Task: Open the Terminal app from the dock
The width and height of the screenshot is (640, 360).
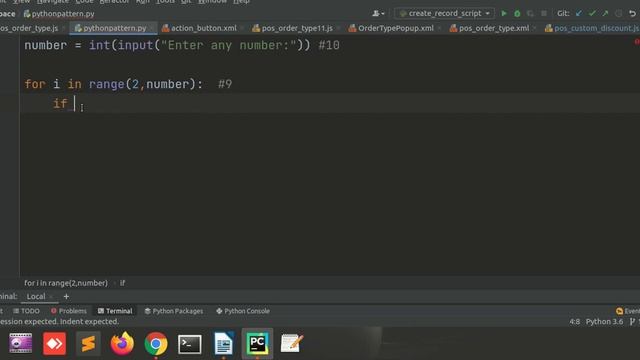Action: [190, 344]
